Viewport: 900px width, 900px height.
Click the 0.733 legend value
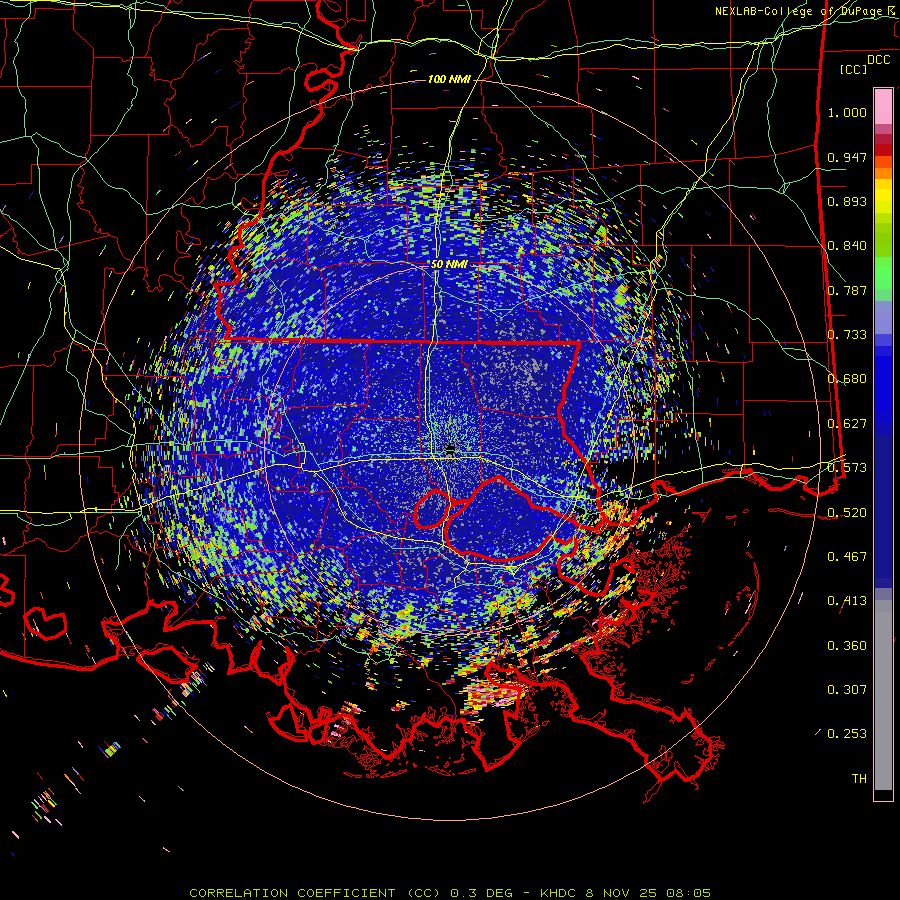pyautogui.click(x=847, y=335)
